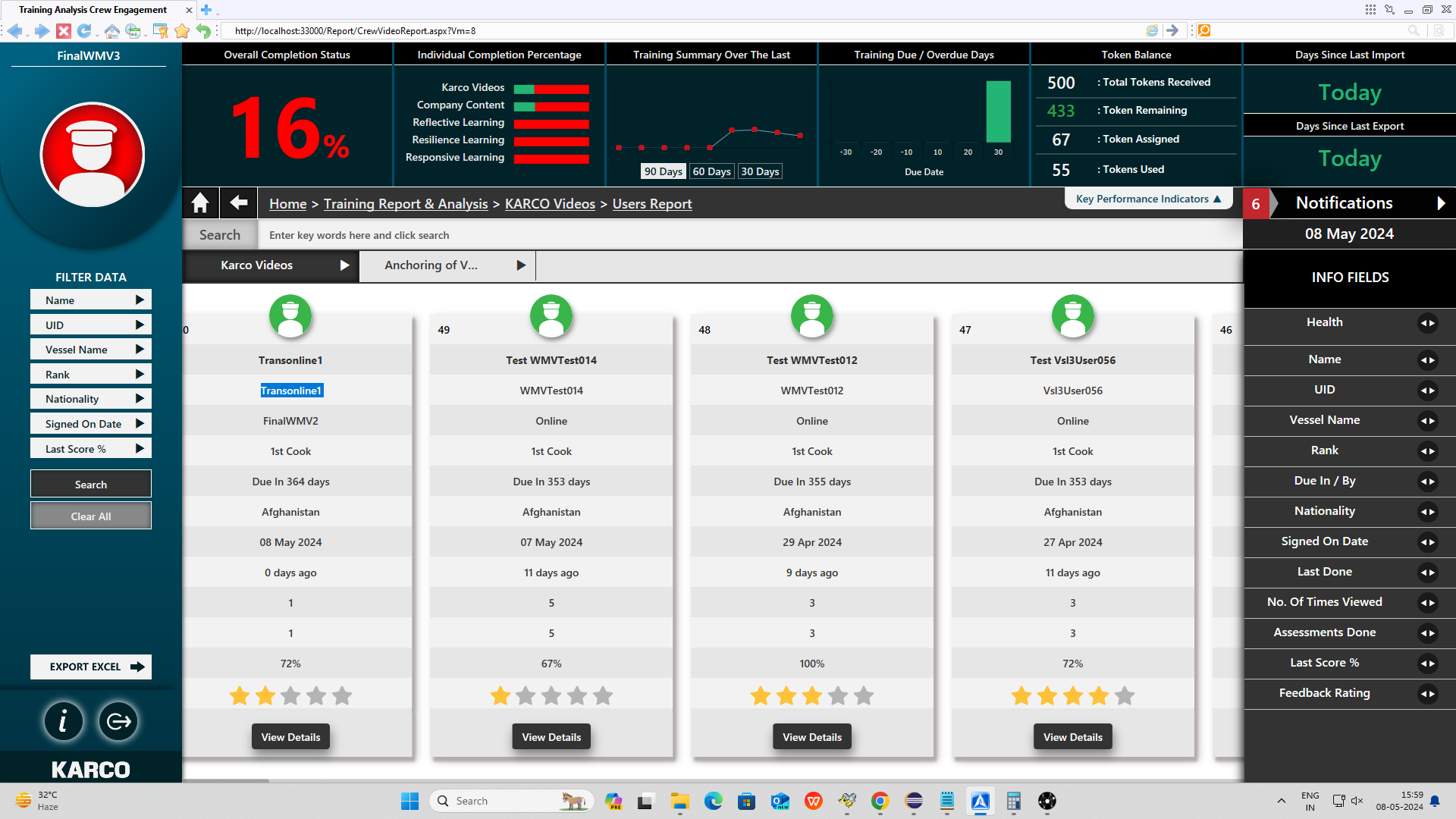Click browser back navigation arrow
1456x819 pixels.
pos(15,30)
